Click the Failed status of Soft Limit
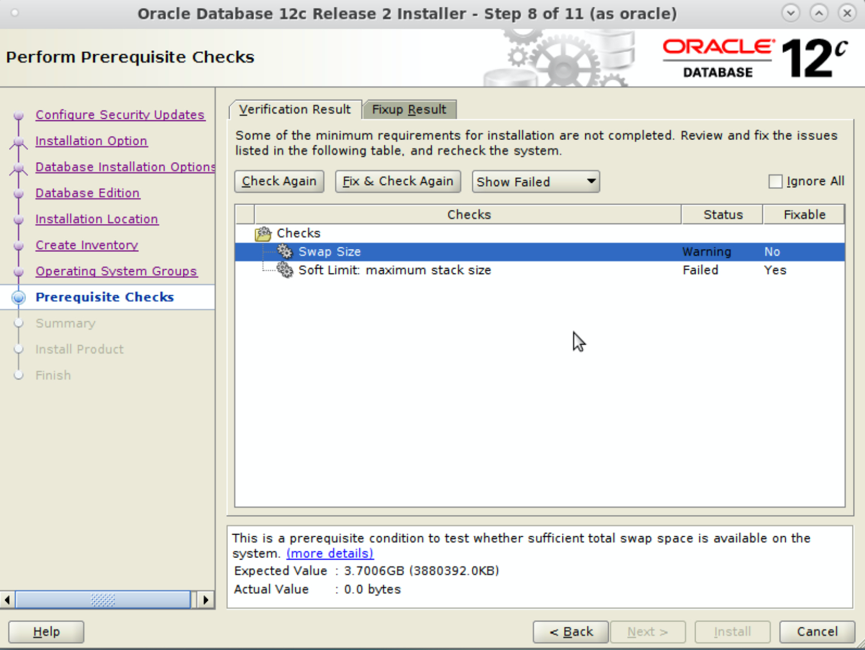Screen dimensions: 865x650 (701, 270)
